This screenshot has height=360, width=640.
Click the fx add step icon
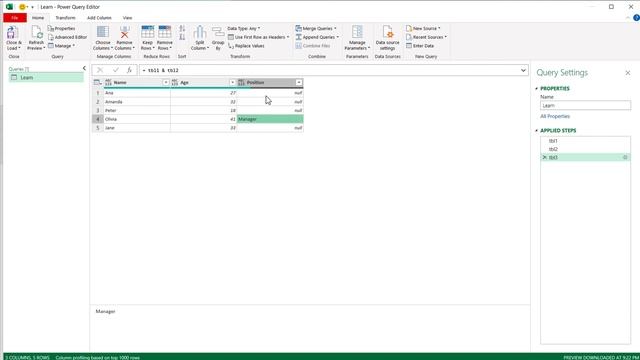129,70
